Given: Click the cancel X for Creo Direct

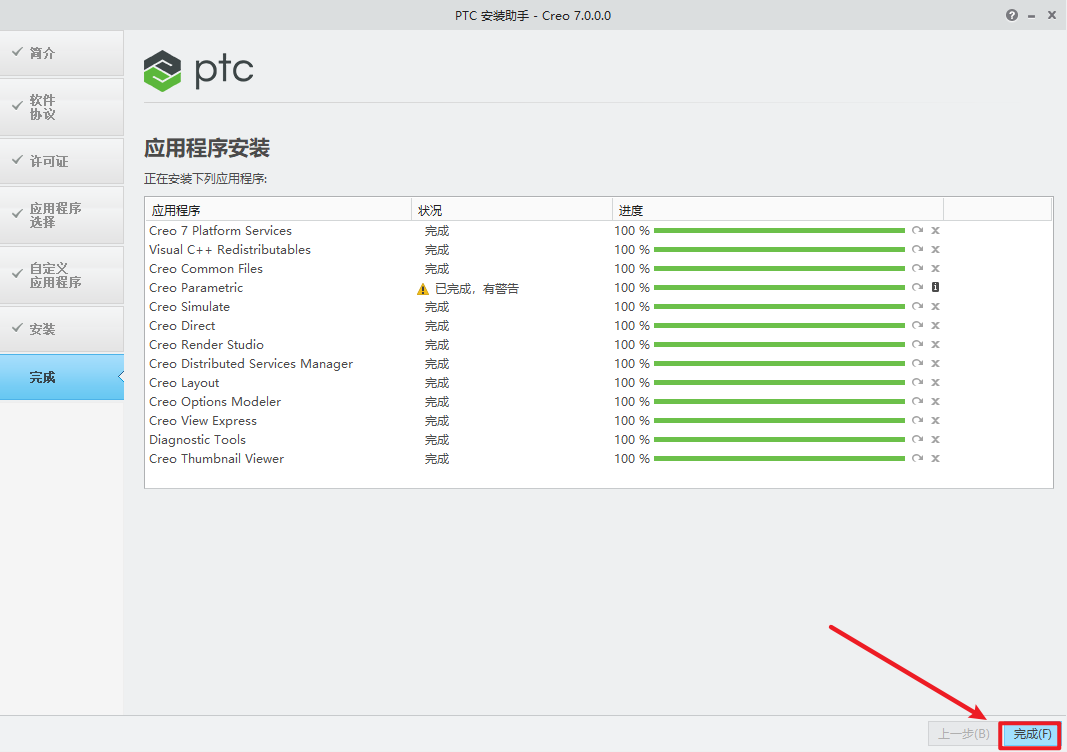Looking at the screenshot, I should (x=935, y=326).
